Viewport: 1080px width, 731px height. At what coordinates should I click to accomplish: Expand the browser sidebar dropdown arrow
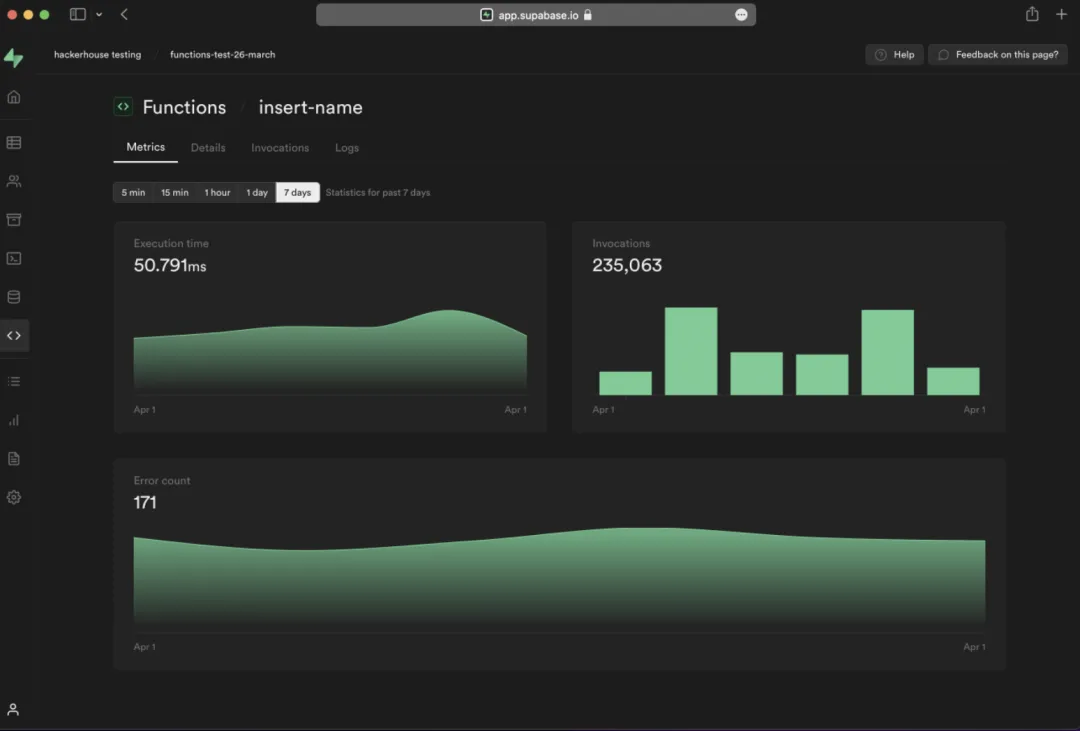(x=99, y=15)
